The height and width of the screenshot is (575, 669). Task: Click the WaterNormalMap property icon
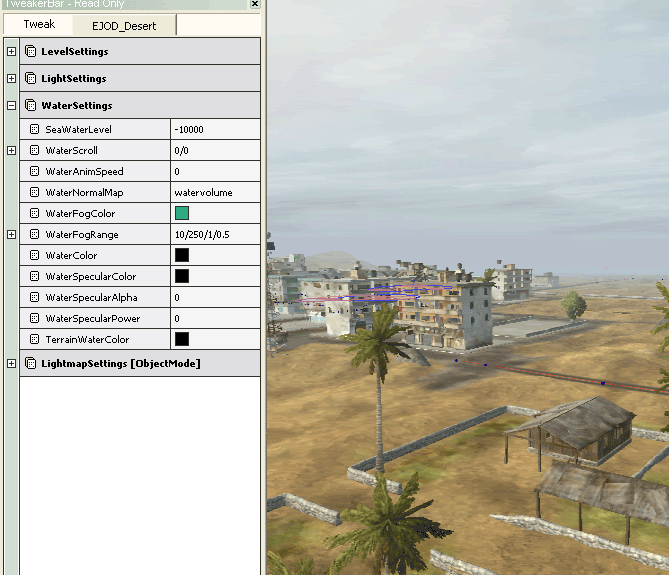[34, 192]
